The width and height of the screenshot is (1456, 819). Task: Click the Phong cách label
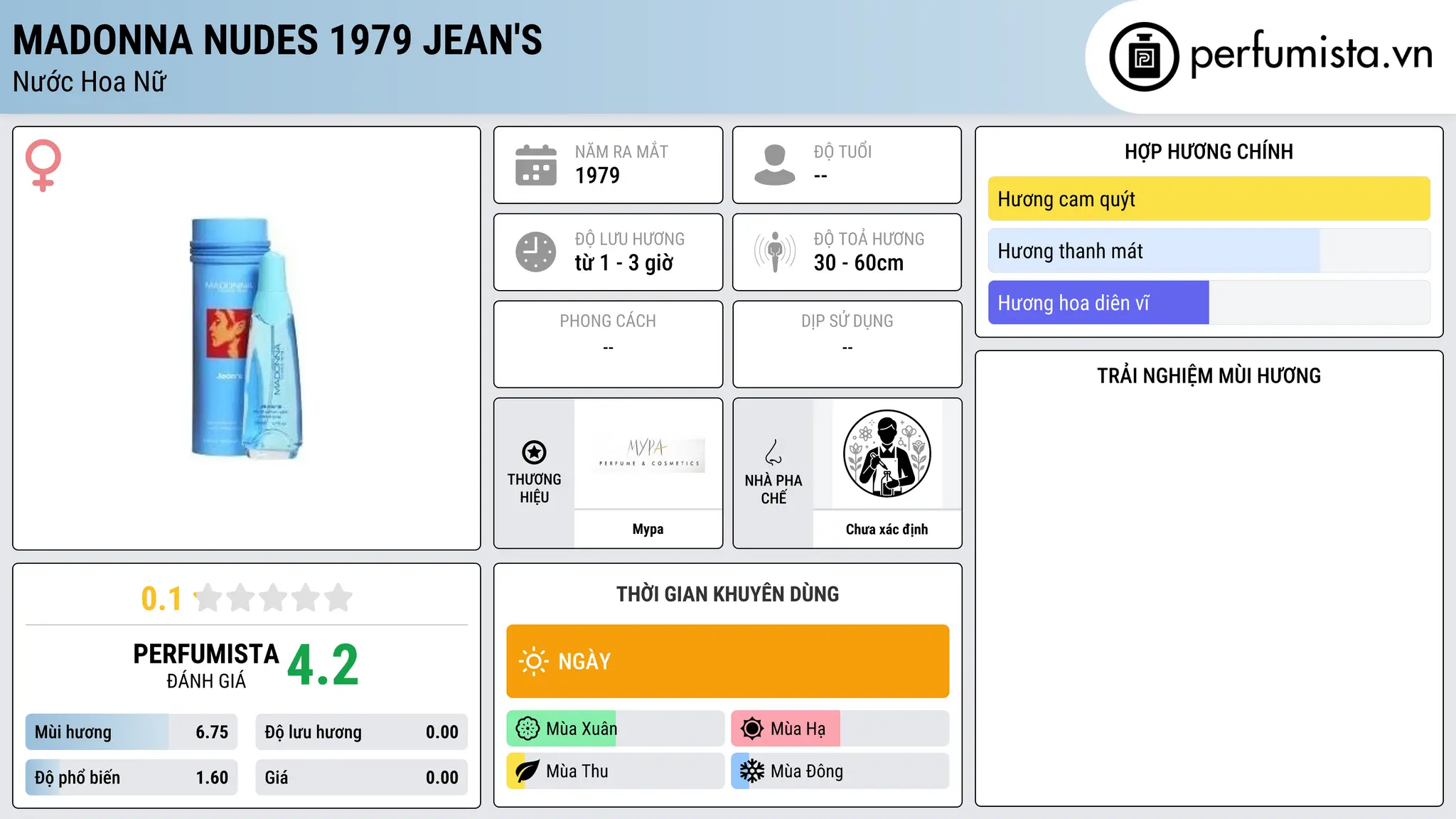608,321
